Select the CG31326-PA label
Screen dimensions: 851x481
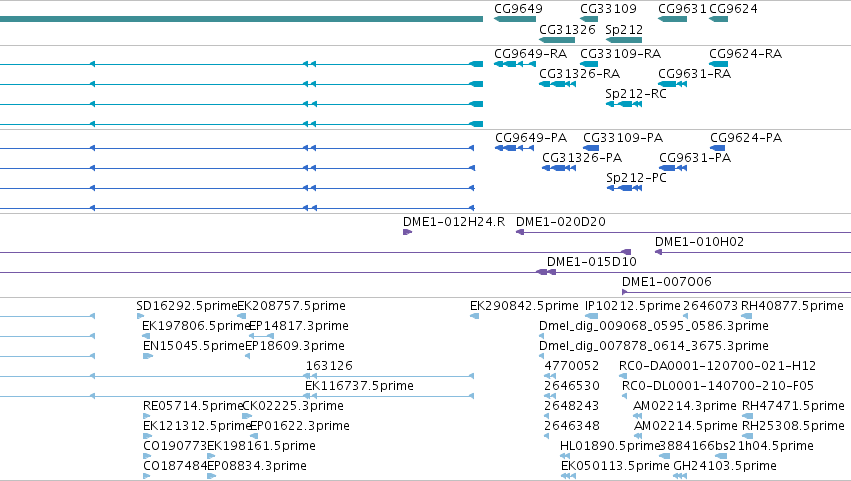click(582, 158)
